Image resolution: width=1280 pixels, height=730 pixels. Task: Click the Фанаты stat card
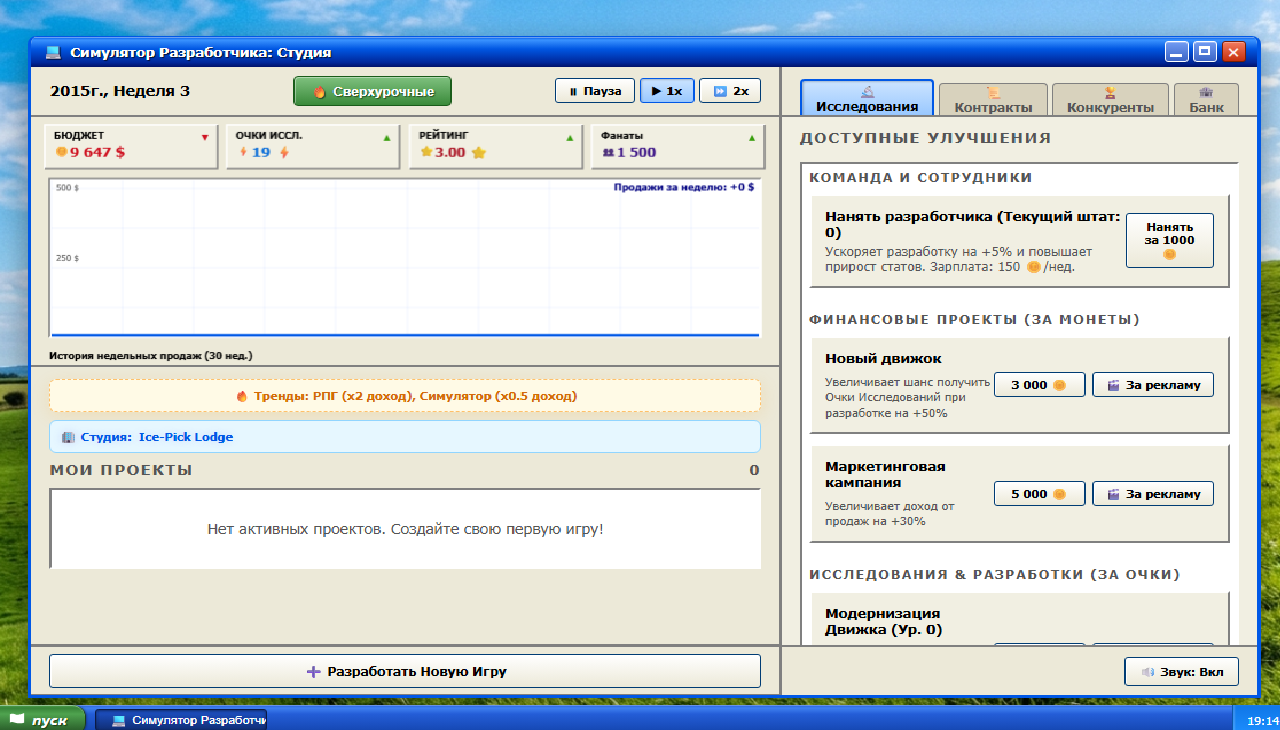click(677, 146)
